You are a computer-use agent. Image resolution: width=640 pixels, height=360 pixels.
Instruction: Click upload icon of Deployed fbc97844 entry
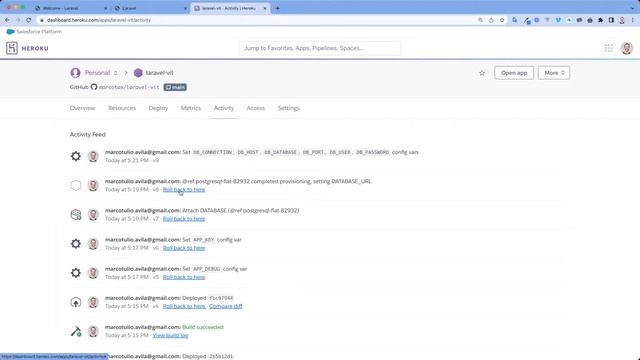(x=76, y=302)
